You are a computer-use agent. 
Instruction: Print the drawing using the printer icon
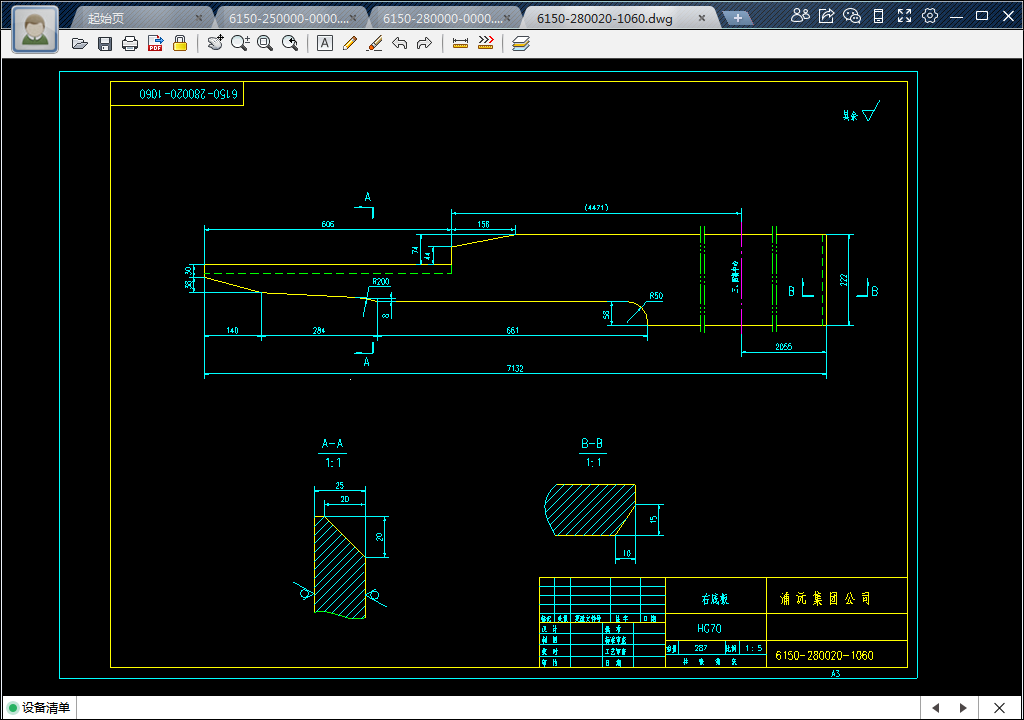pyautogui.click(x=130, y=43)
